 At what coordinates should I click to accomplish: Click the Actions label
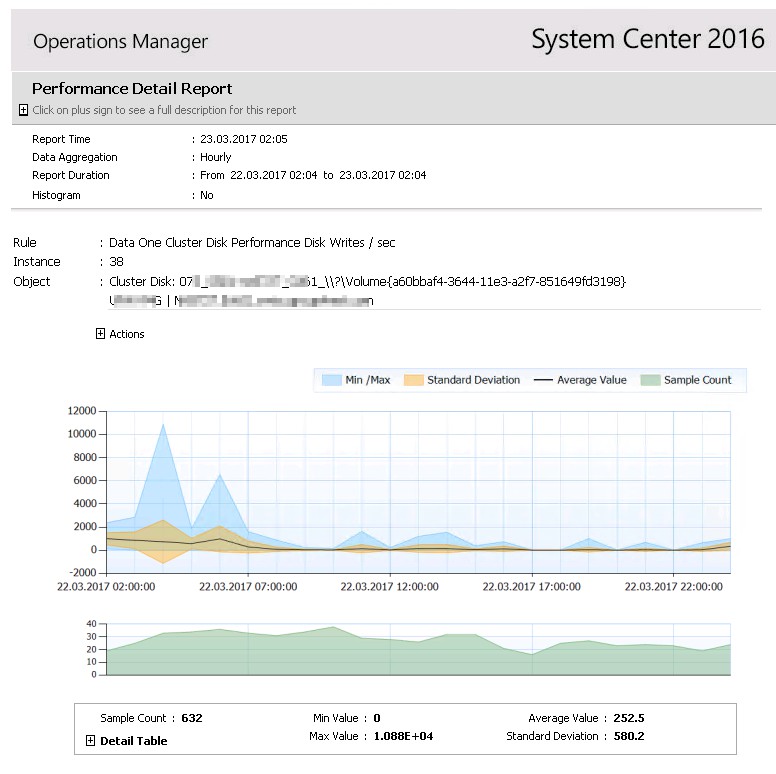point(127,334)
